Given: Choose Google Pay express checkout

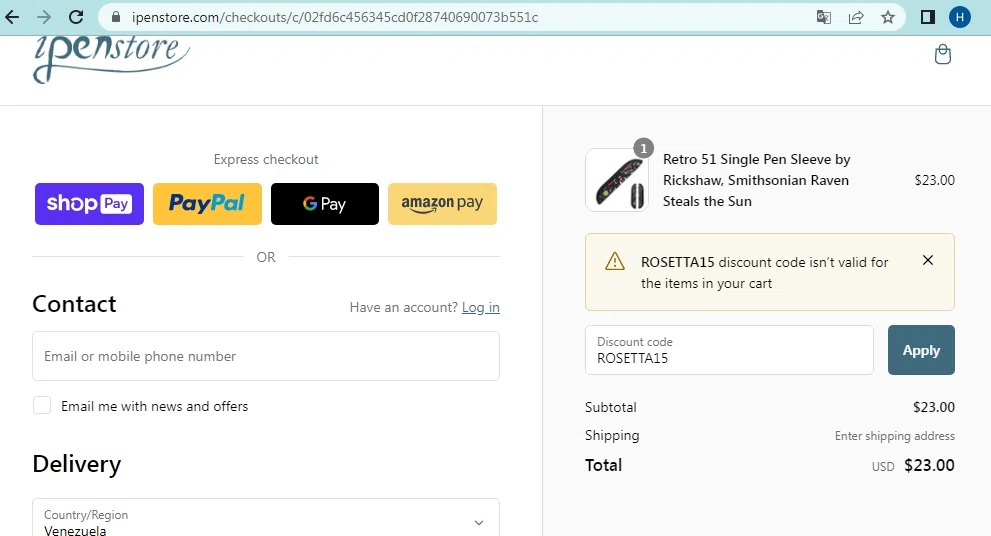Looking at the screenshot, I should coord(325,204).
